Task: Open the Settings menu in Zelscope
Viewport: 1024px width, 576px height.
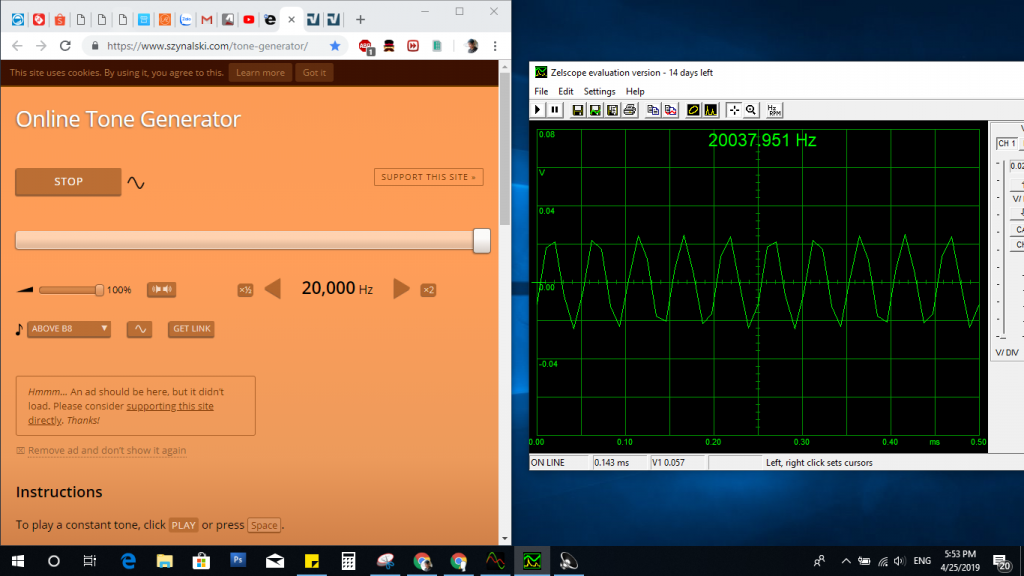Action: tap(600, 91)
